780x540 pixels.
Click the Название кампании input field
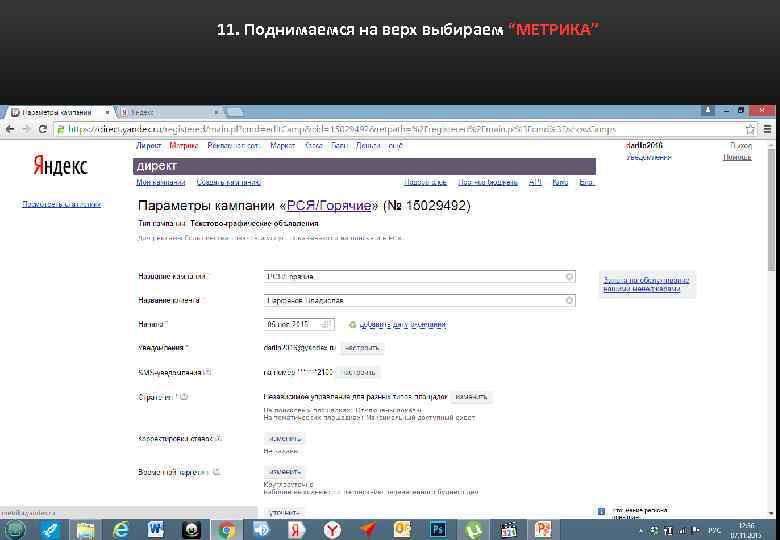pyautogui.click(x=419, y=276)
